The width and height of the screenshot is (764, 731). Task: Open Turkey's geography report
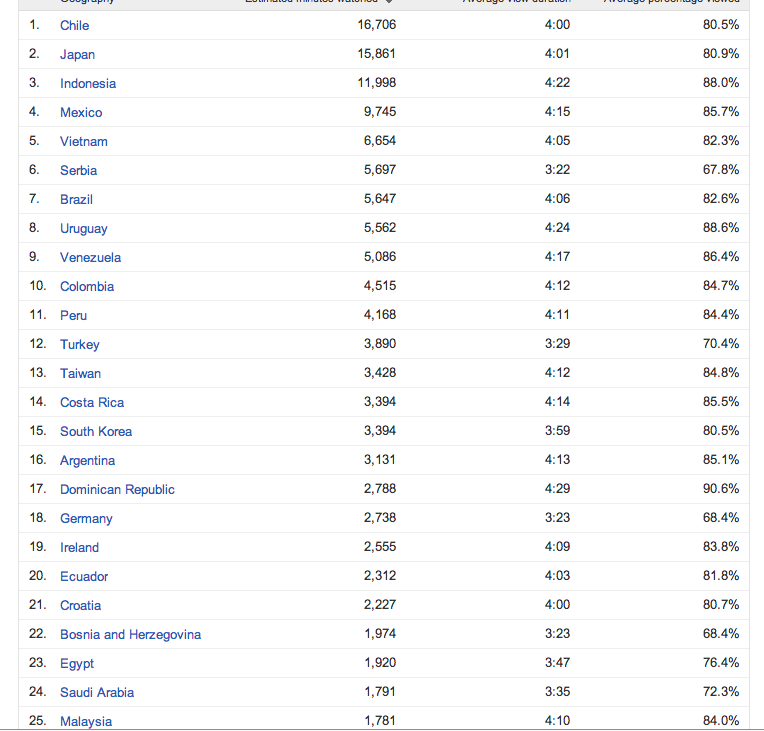pyautogui.click(x=80, y=344)
